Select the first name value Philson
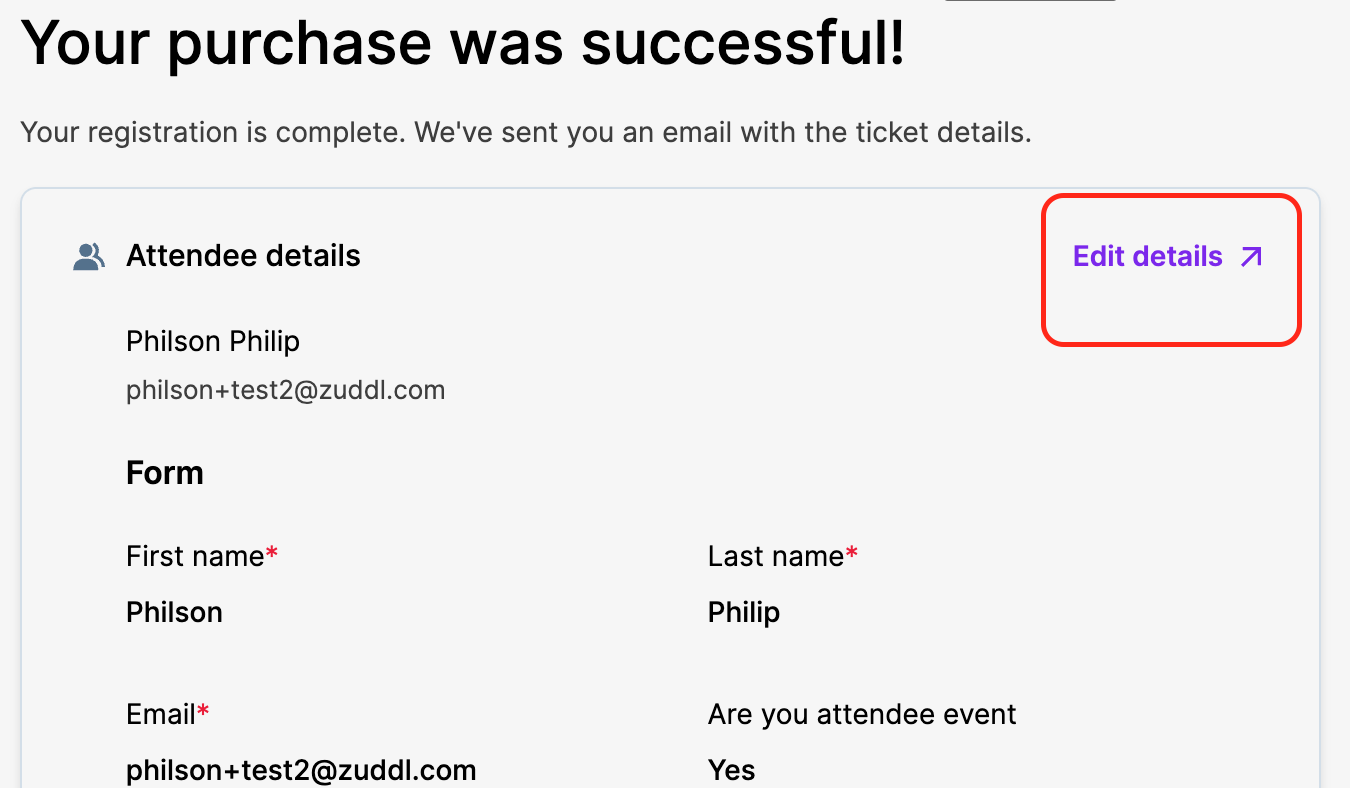Screen dimensions: 1350x788 pos(174,612)
